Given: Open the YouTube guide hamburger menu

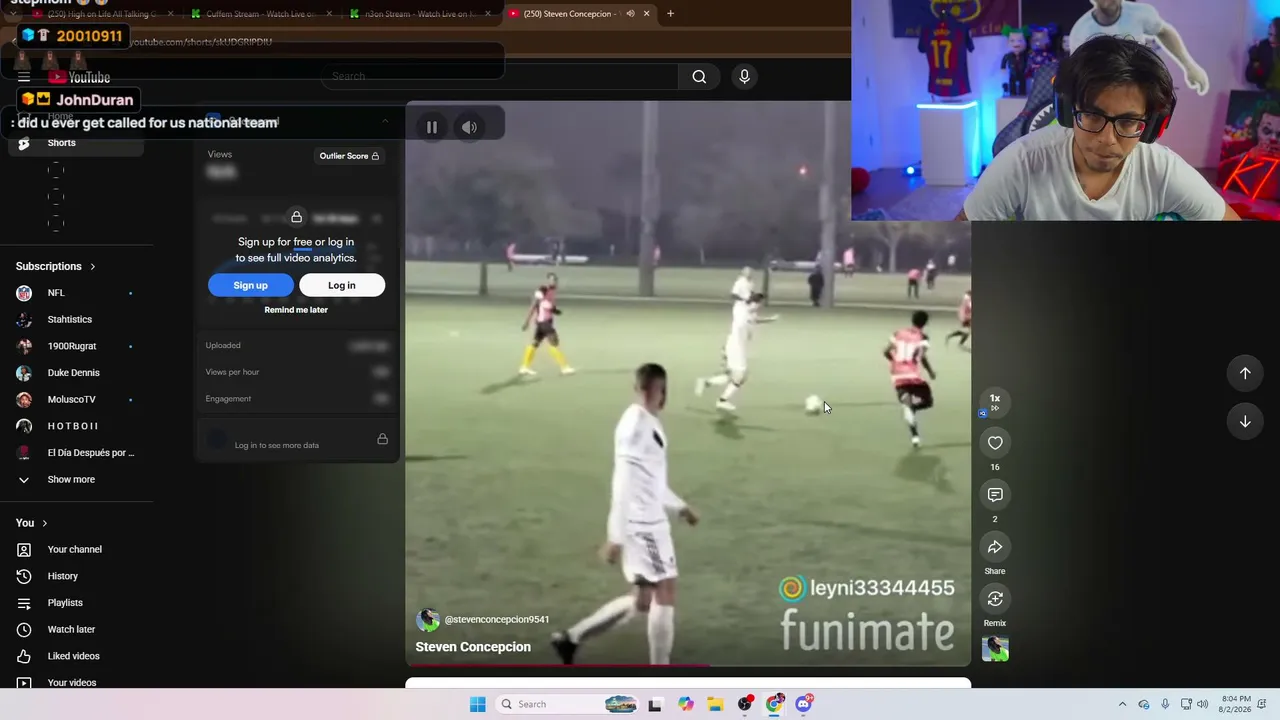Looking at the screenshot, I should pos(24,77).
